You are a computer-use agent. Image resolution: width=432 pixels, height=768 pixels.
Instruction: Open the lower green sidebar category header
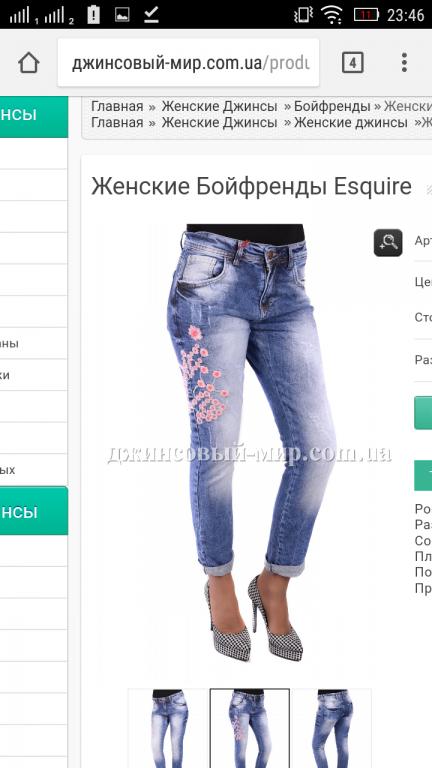point(34,511)
